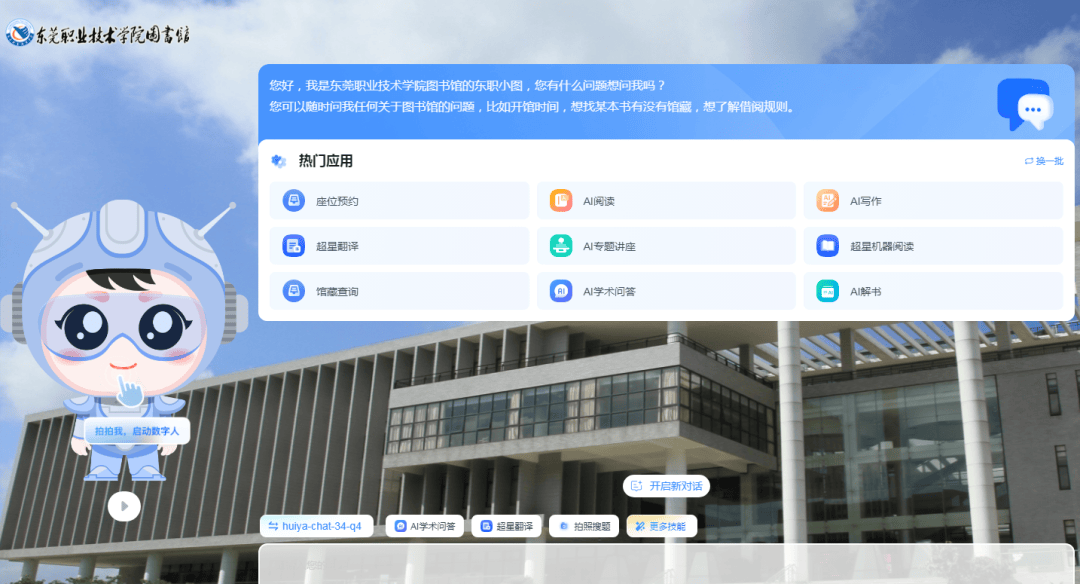Expand the 更多技能 more skills menu
Image resolution: width=1080 pixels, height=584 pixels.
(x=661, y=526)
